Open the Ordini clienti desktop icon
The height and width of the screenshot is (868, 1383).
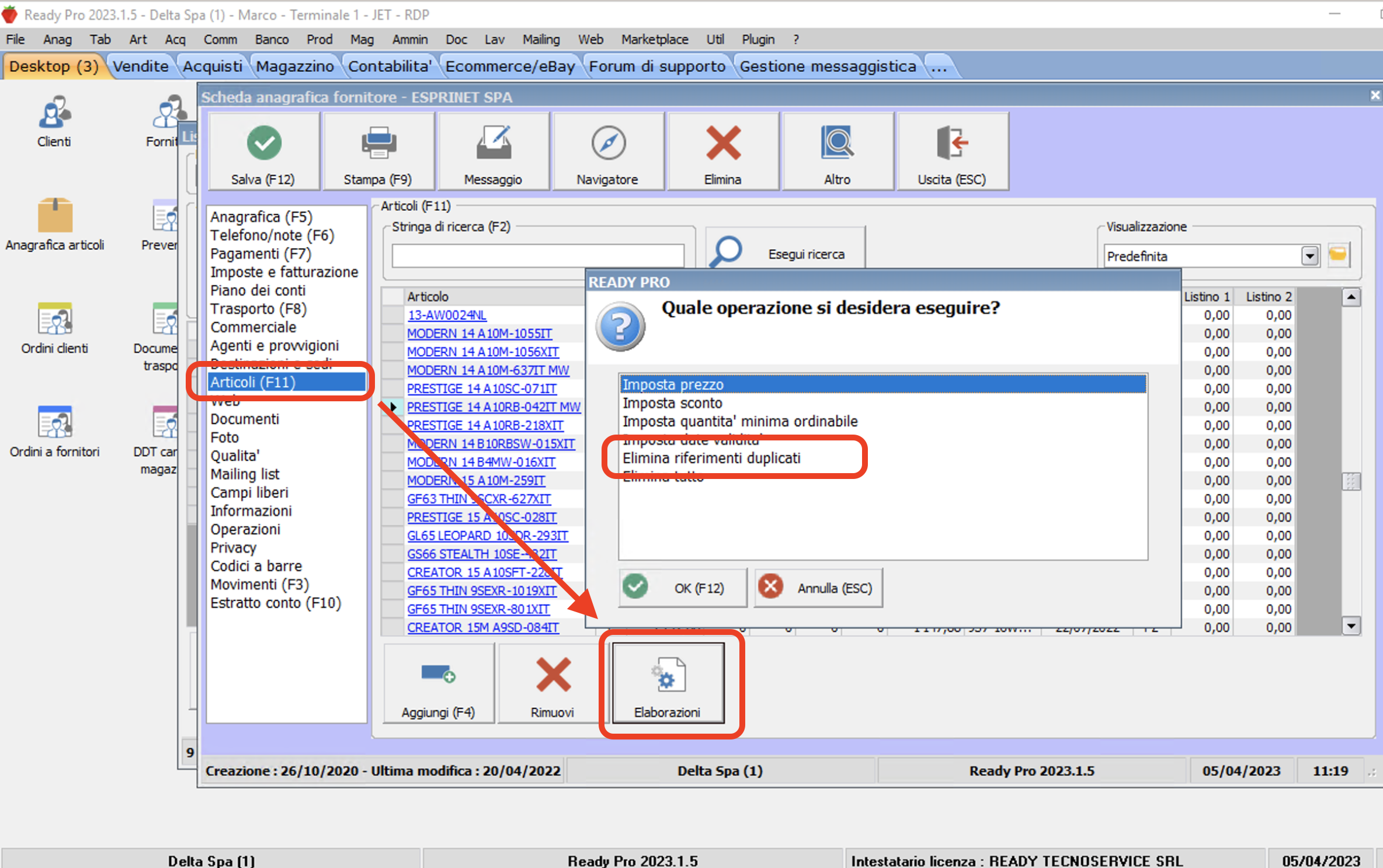(x=54, y=328)
